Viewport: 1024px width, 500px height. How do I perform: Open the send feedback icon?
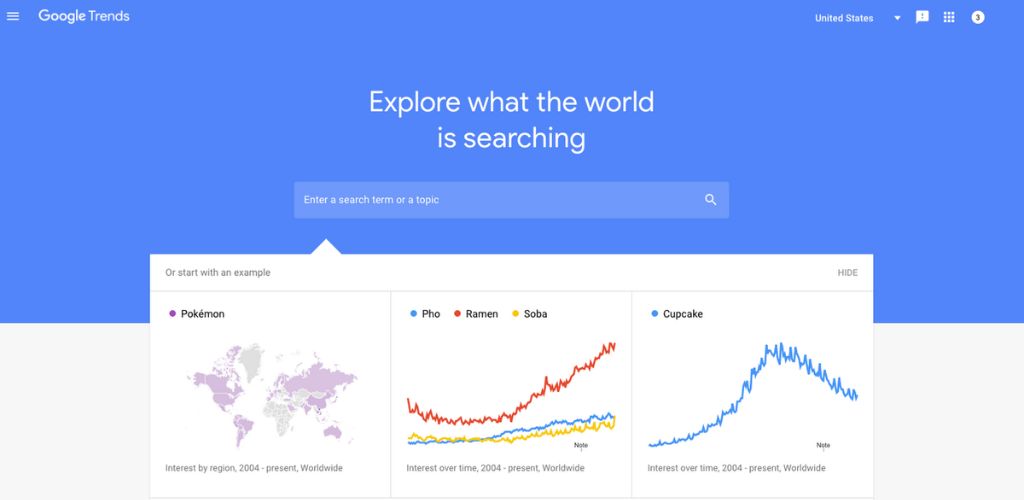pos(922,17)
